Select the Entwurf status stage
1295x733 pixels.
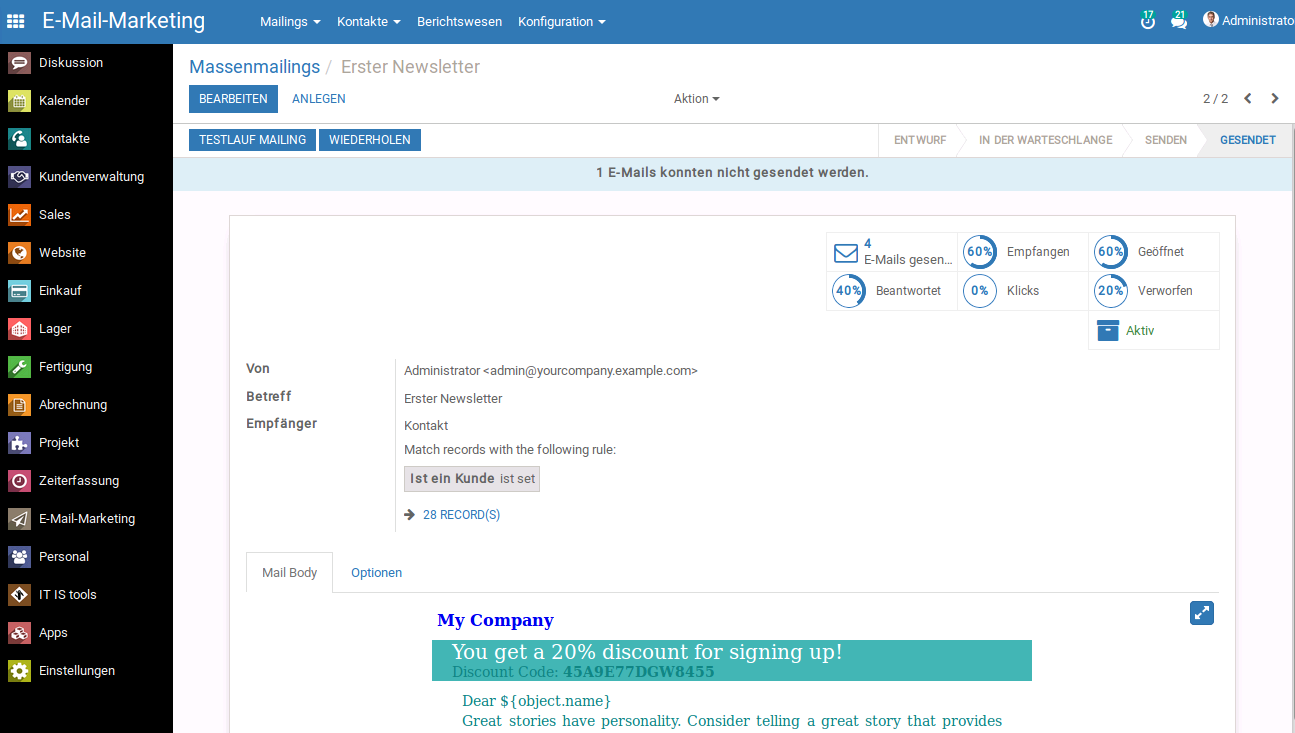pyautogui.click(x=919, y=140)
